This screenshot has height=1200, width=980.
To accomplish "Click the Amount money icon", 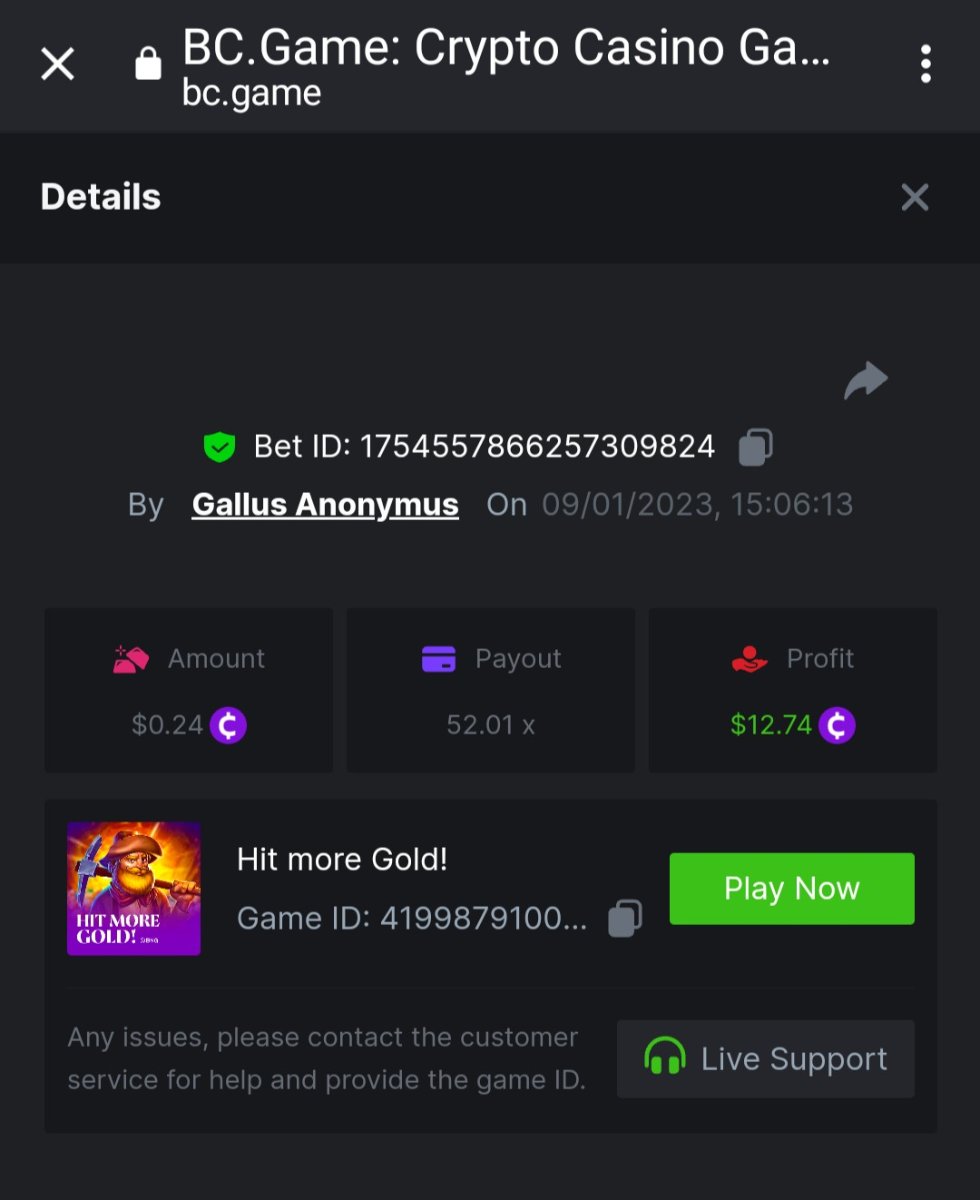I will point(131,659).
